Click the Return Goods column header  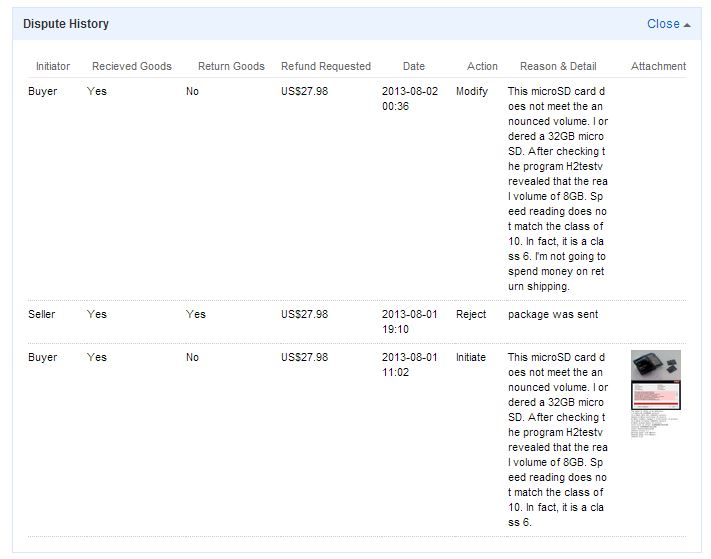coord(231,66)
